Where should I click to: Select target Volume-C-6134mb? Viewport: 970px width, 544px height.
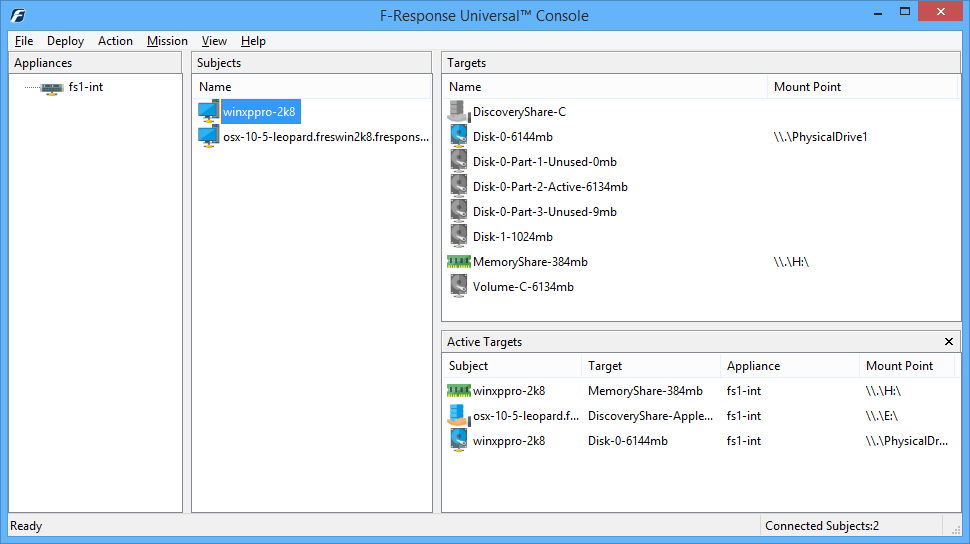point(523,287)
